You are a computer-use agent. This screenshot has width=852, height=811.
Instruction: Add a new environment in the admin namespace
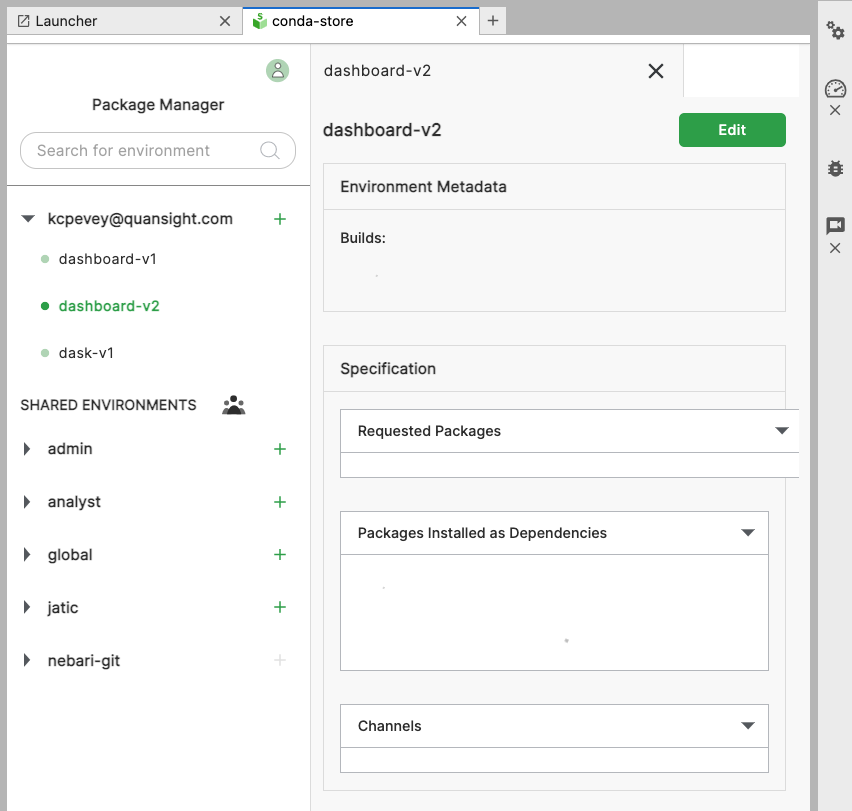click(x=279, y=448)
